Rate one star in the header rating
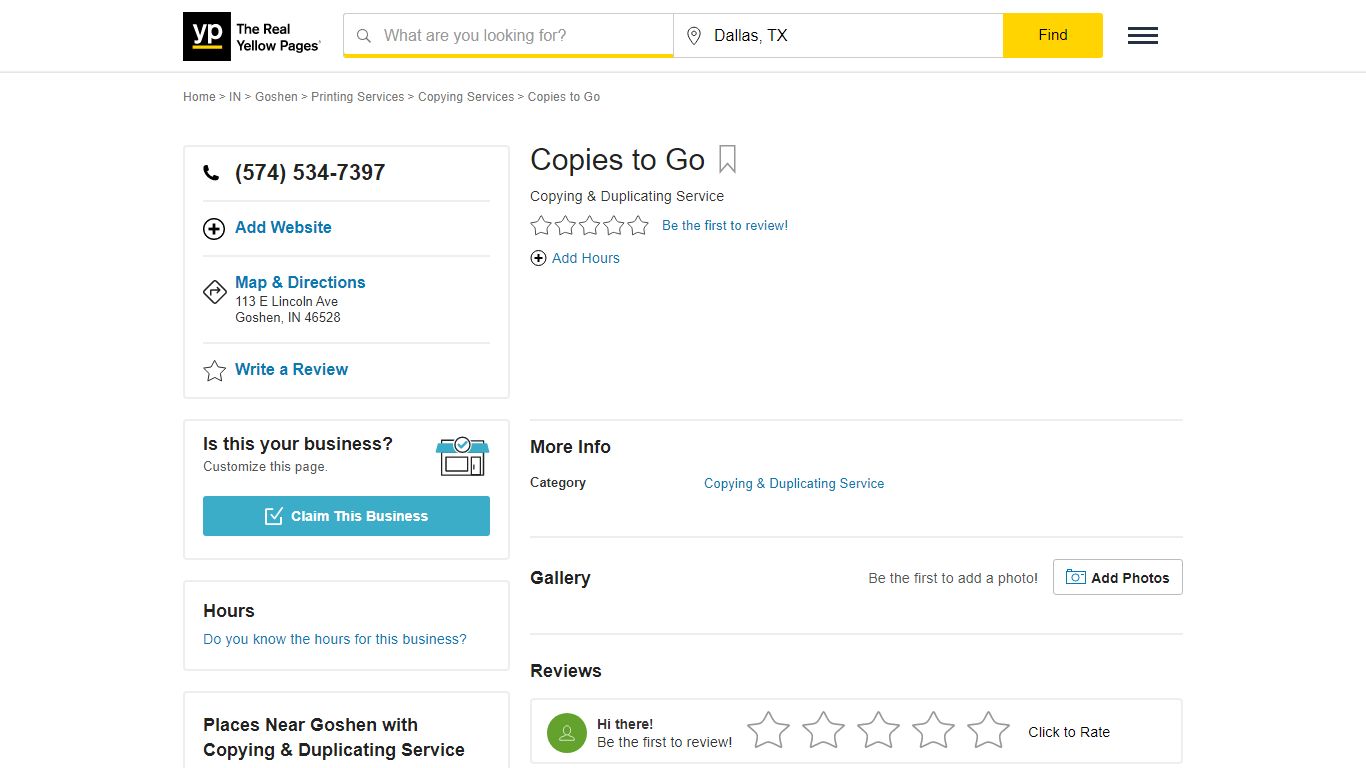This screenshot has width=1366, height=768. 541,226
